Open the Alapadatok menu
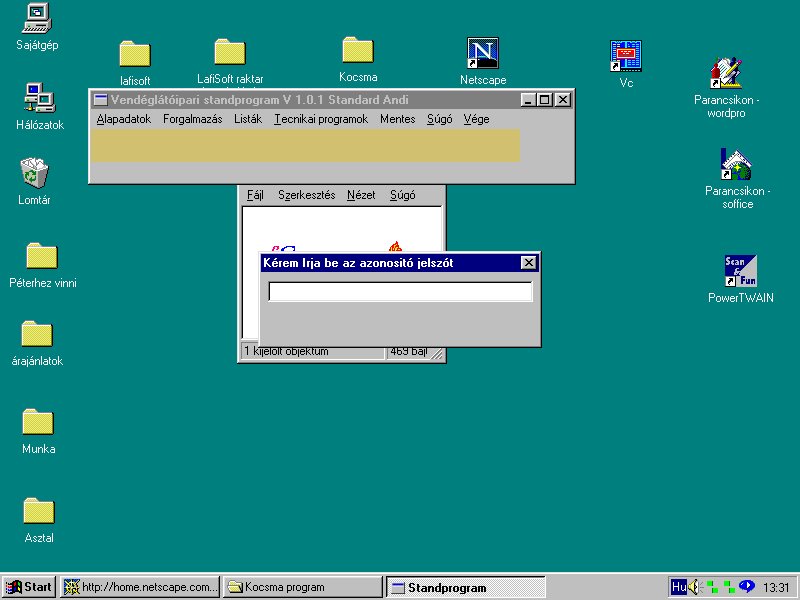 [x=123, y=119]
